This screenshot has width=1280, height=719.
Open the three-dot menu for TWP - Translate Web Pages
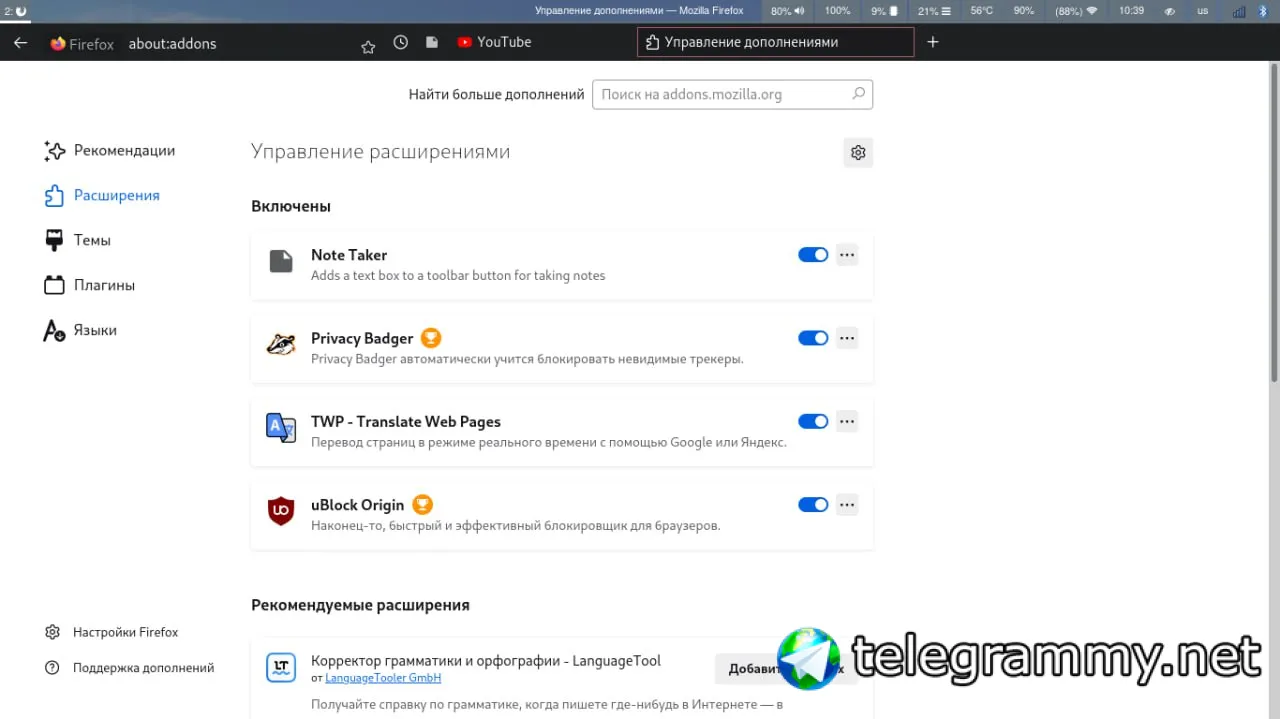pos(847,422)
